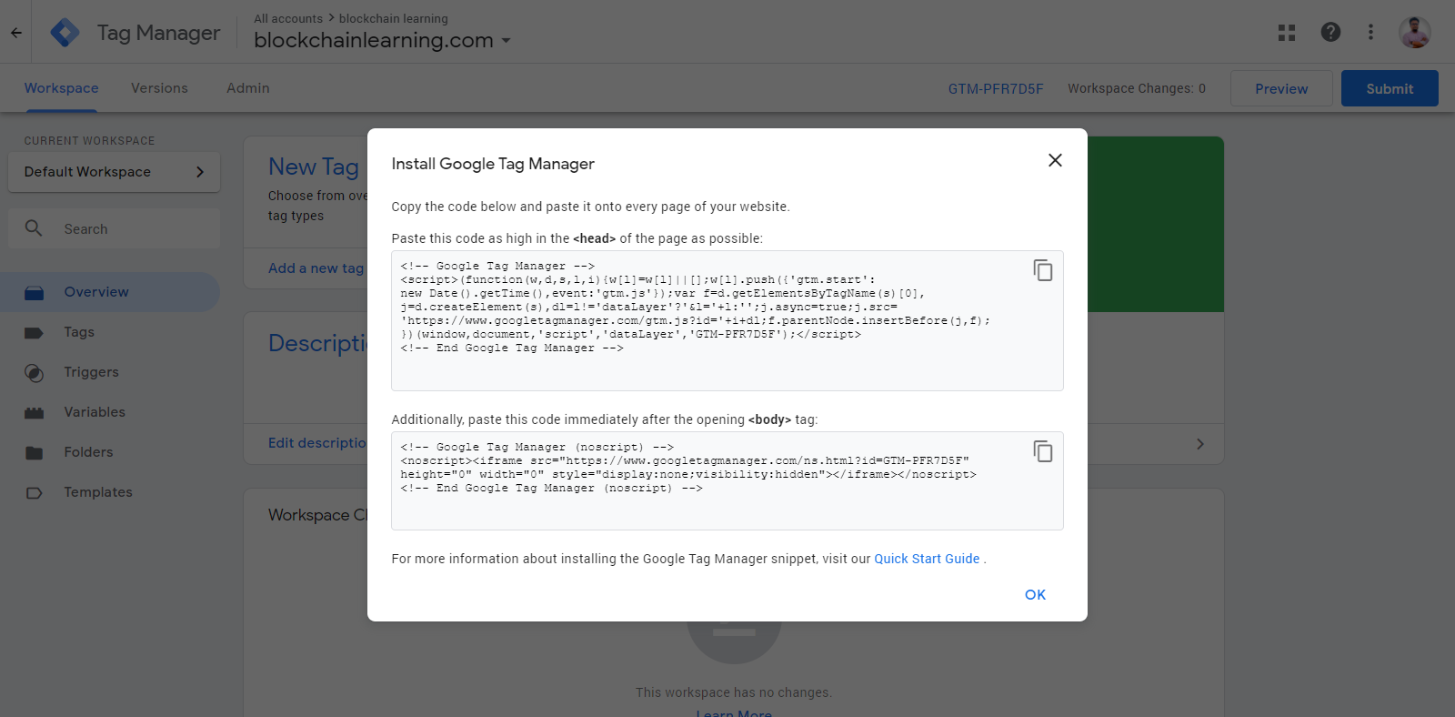This screenshot has height=717, width=1455.
Task: Click the Variables sidebar icon
Action: 34,412
